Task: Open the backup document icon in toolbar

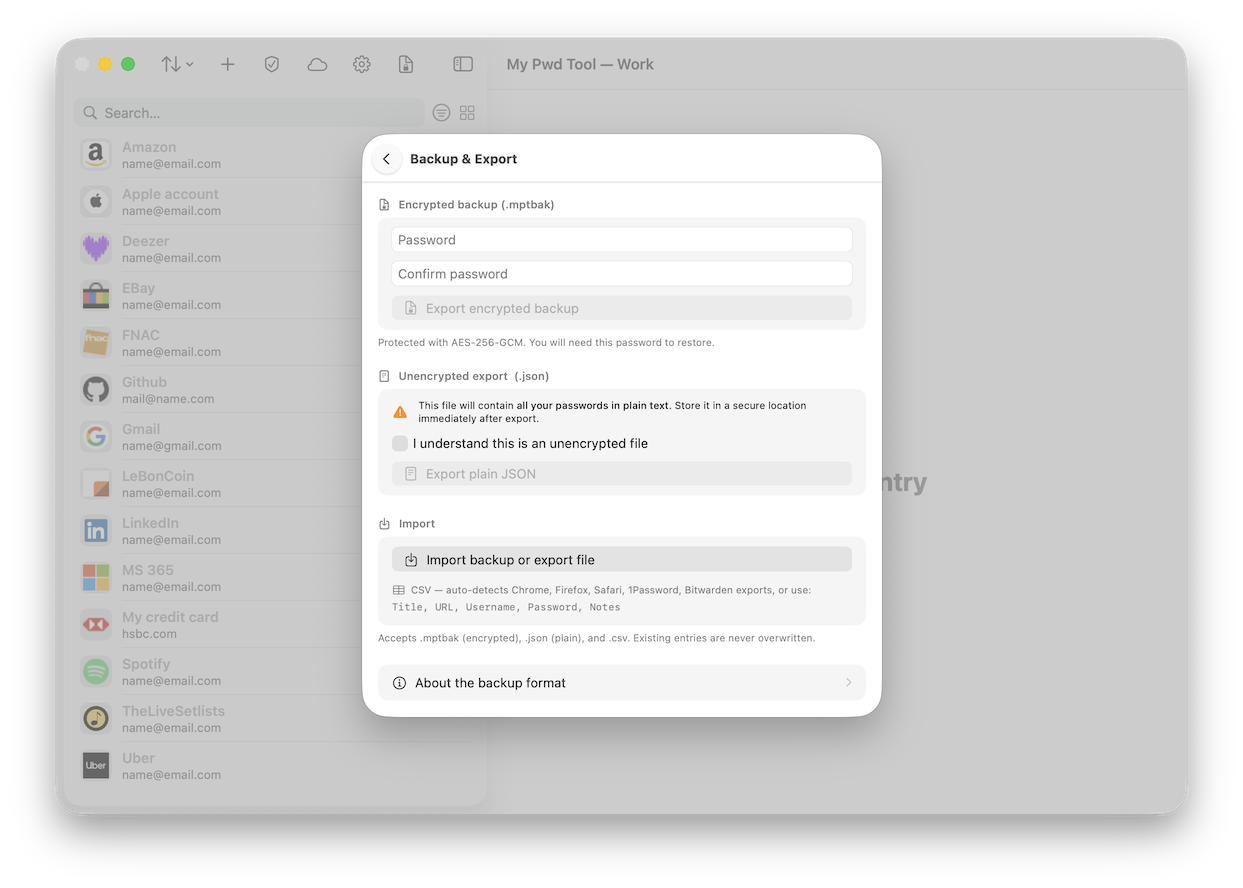Action: [x=406, y=64]
